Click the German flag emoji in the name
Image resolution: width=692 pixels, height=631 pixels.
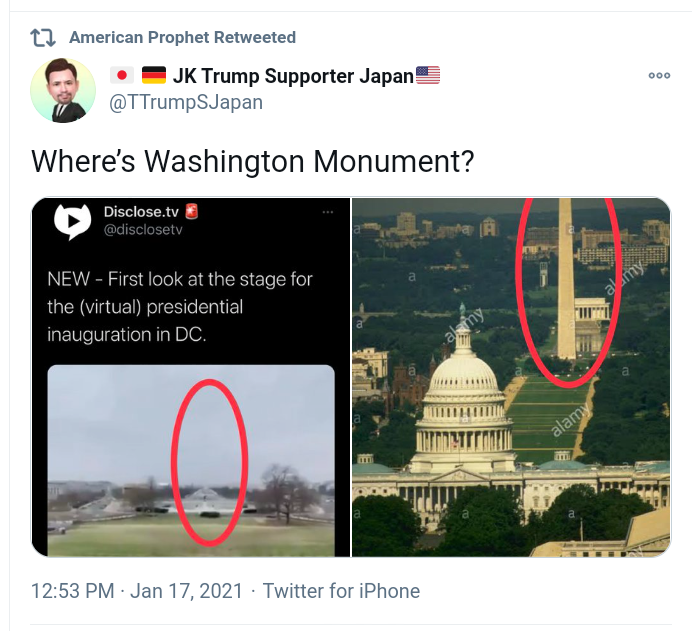pyautogui.click(x=153, y=76)
